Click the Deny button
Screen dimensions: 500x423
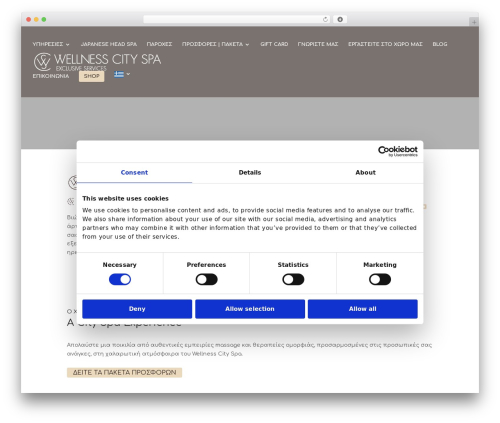click(x=137, y=309)
